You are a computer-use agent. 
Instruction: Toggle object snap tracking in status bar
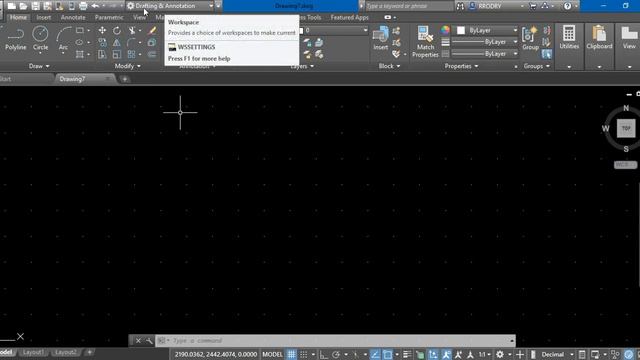[375, 354]
